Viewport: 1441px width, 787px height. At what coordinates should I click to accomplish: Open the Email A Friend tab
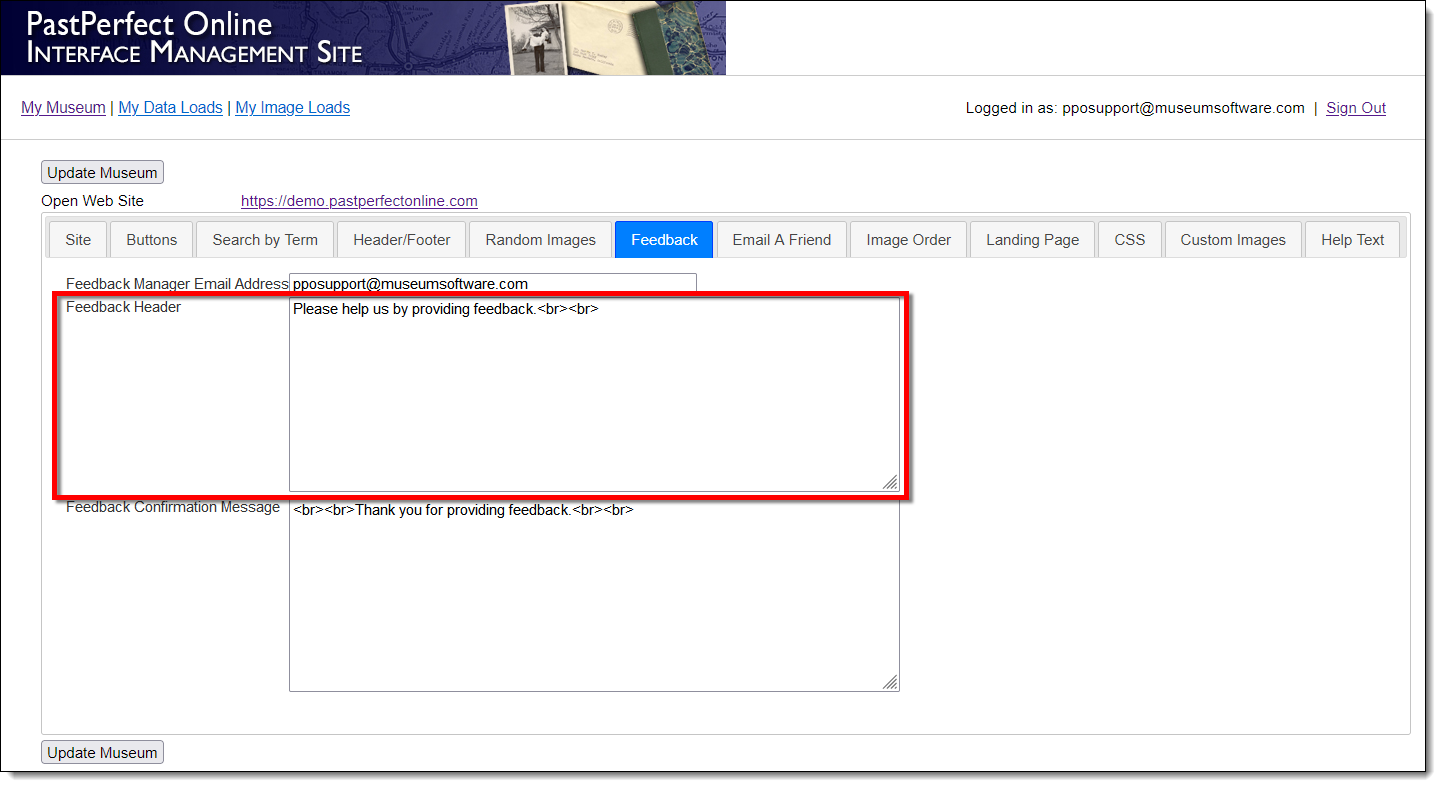click(782, 240)
